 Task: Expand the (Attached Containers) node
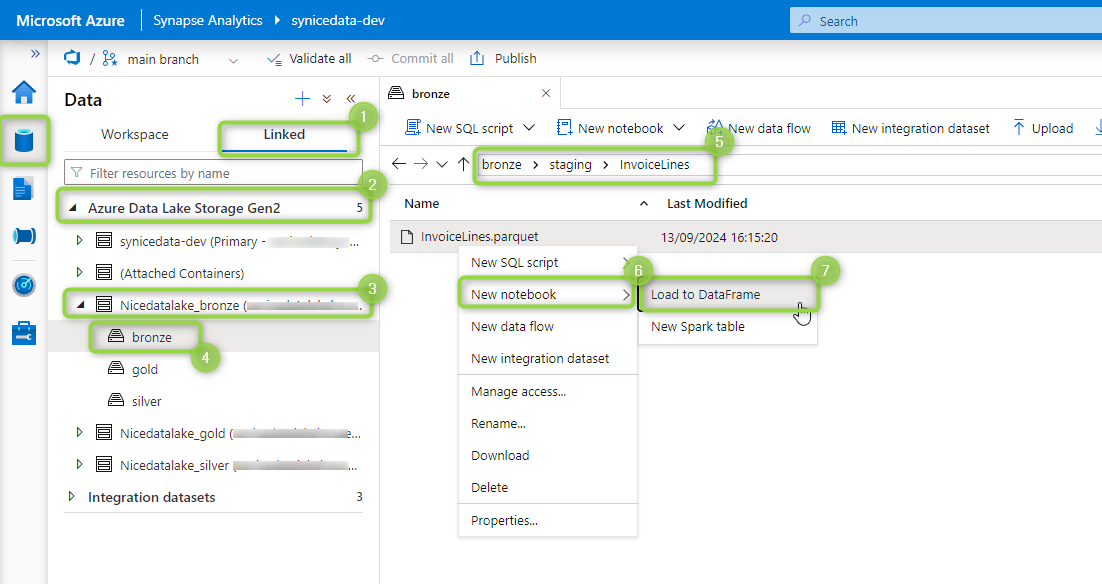point(79,272)
